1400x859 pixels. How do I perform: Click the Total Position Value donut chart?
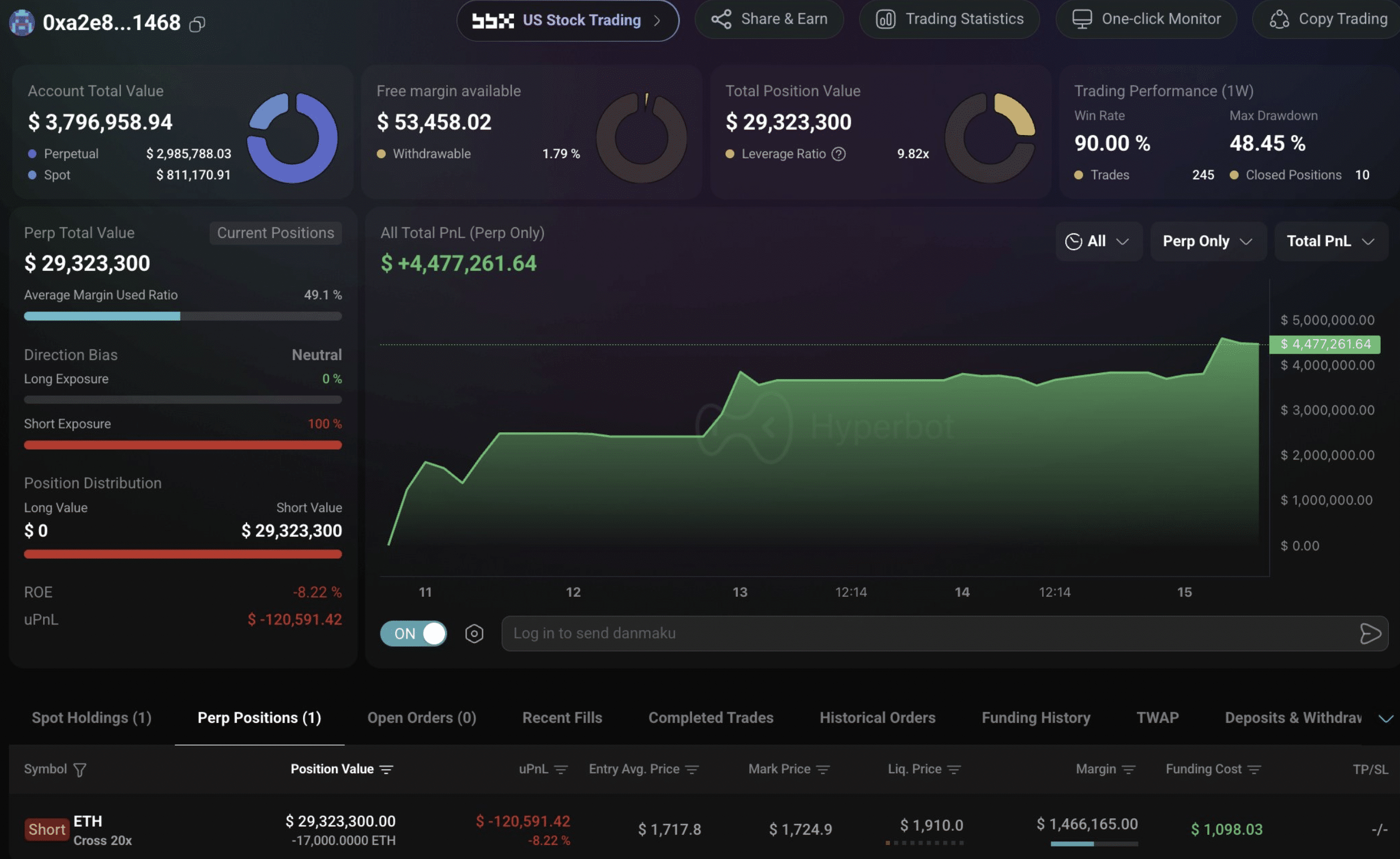(x=989, y=138)
